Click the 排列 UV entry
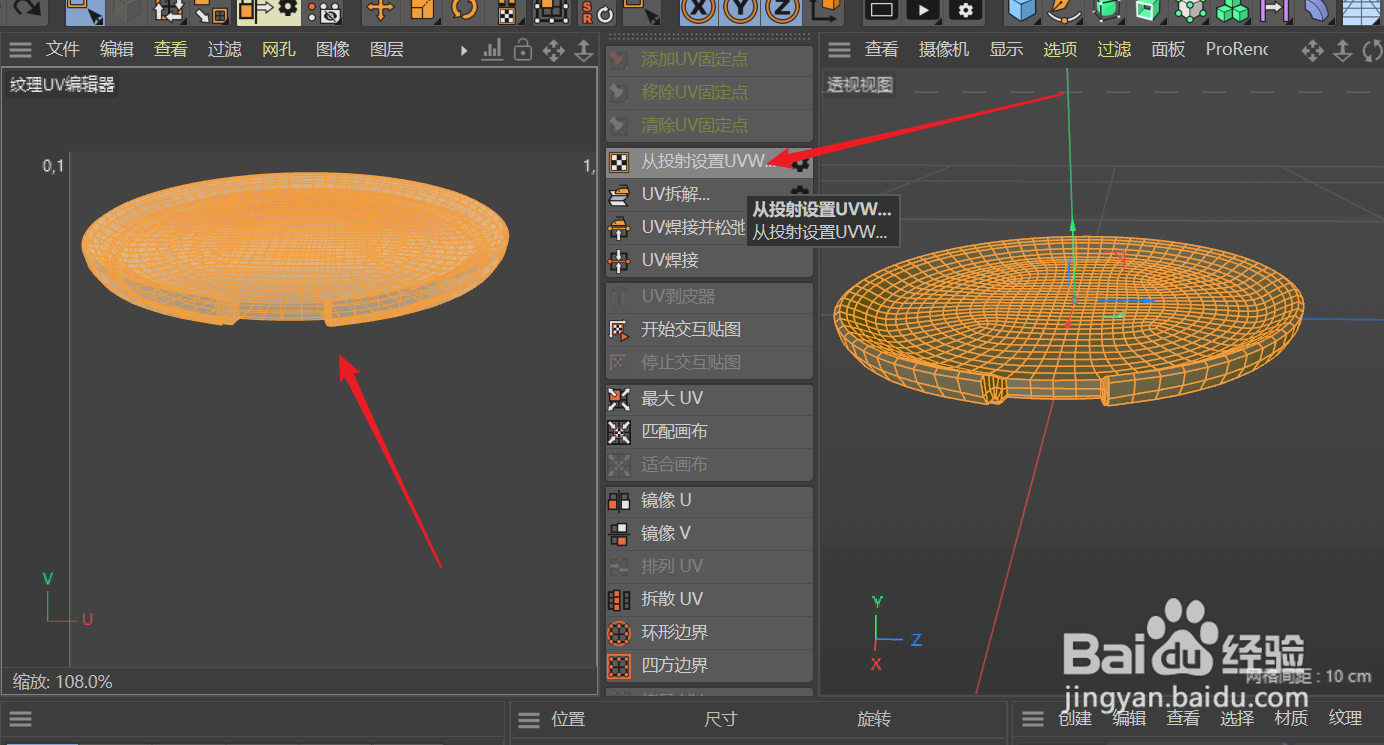The height and width of the screenshot is (745, 1384). coord(708,567)
